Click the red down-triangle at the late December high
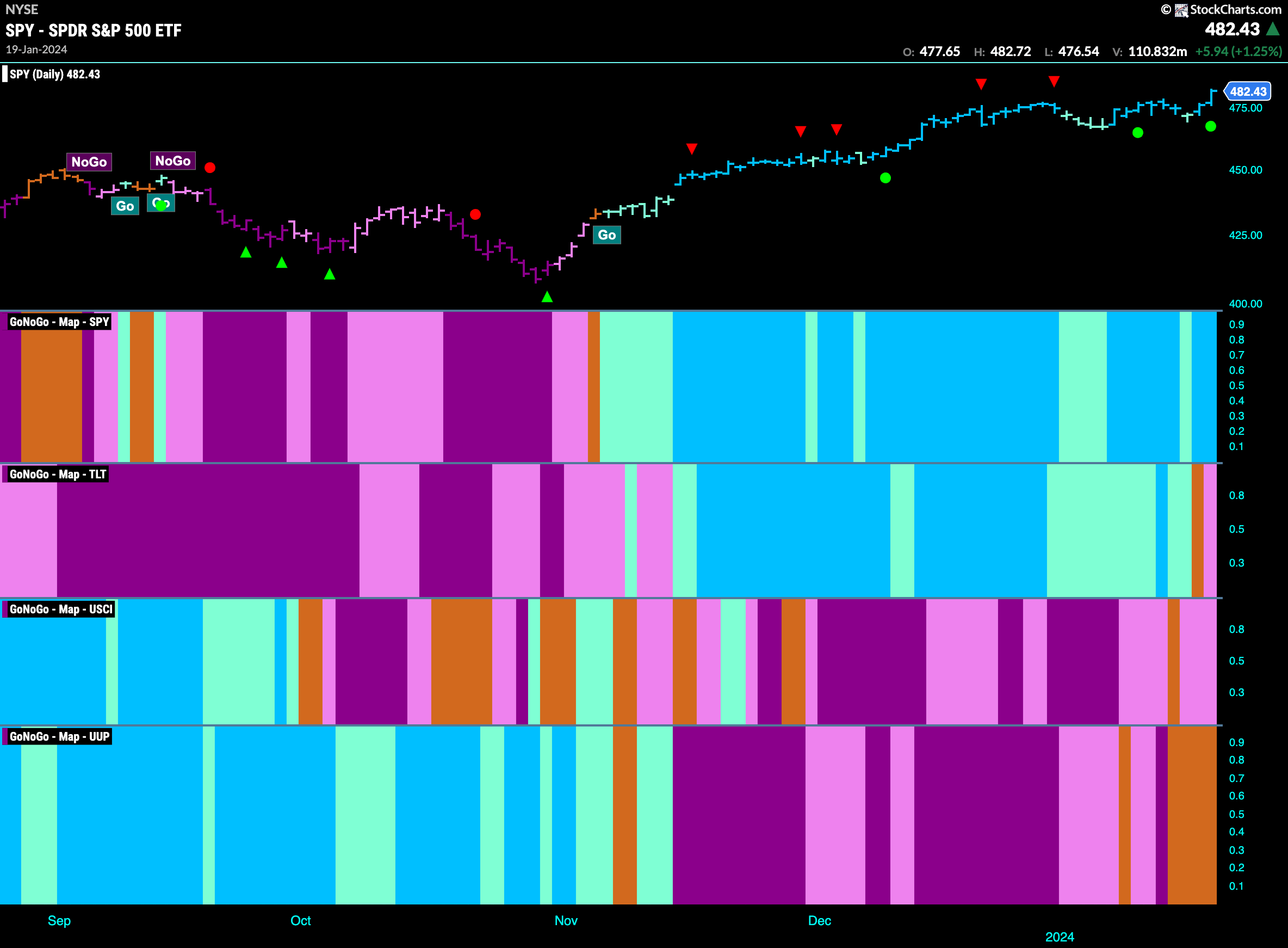1288x948 pixels. pos(1054,82)
